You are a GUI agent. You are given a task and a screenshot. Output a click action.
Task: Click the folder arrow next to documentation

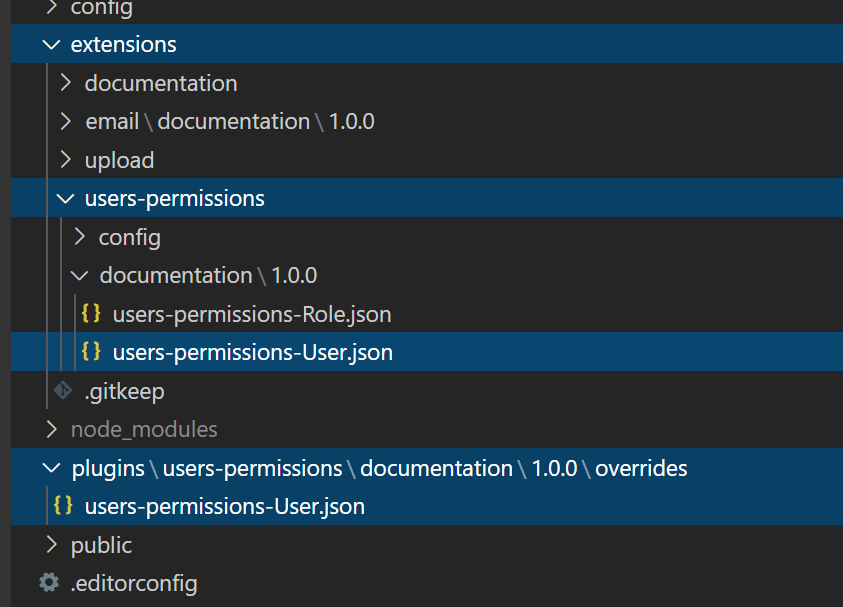pos(64,83)
